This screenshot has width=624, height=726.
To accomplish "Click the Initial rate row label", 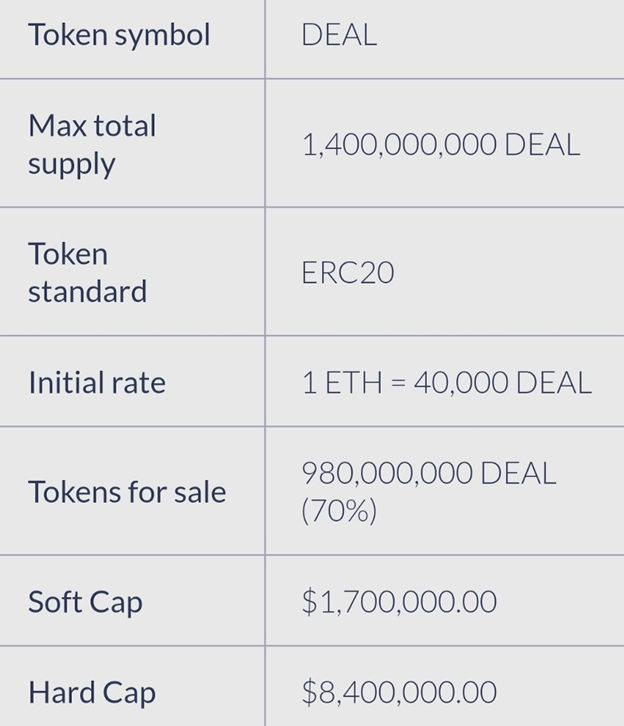I will click(x=97, y=383).
